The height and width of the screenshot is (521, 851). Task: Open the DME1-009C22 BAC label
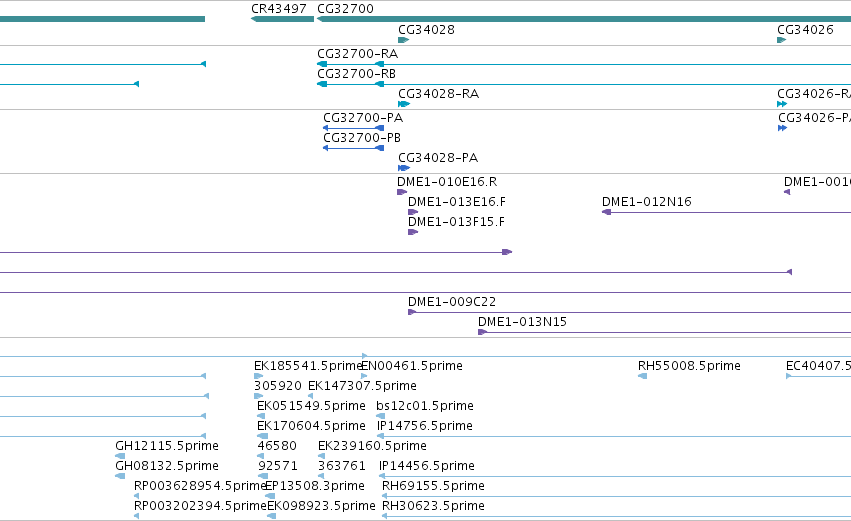point(452,302)
